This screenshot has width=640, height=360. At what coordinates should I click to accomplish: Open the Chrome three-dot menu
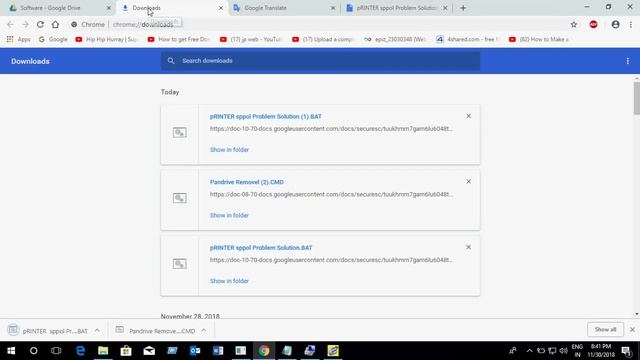[x=631, y=24]
